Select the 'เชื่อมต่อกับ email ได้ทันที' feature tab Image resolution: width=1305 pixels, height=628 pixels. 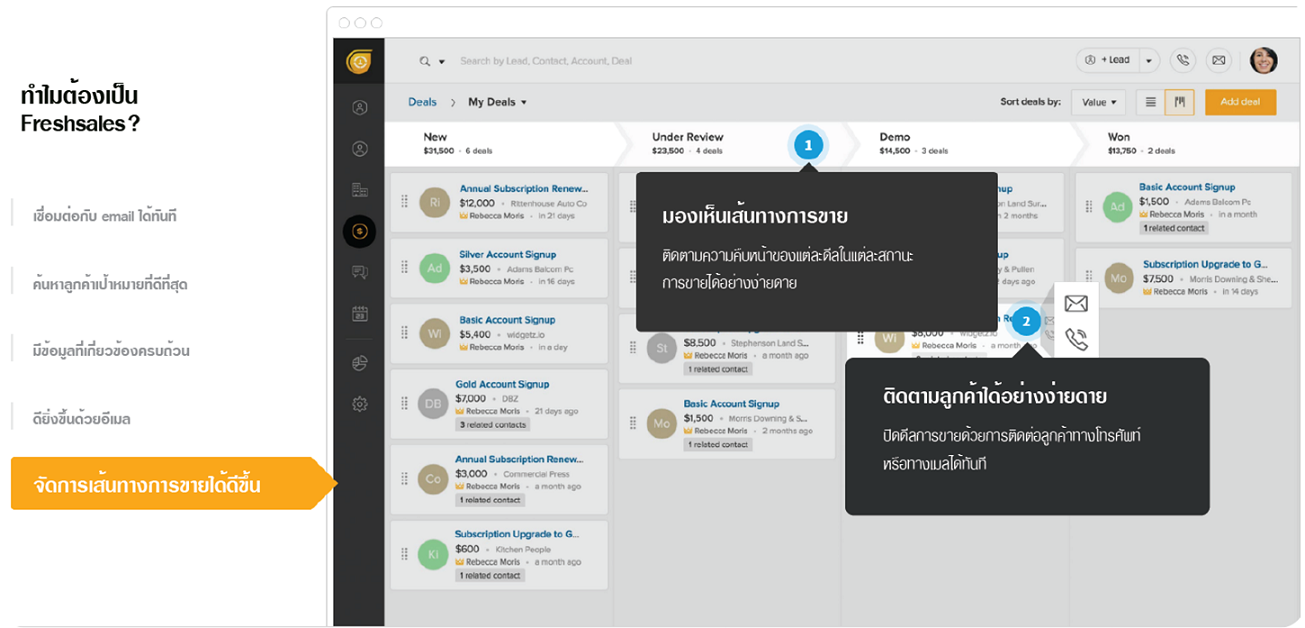pyautogui.click(x=105, y=216)
